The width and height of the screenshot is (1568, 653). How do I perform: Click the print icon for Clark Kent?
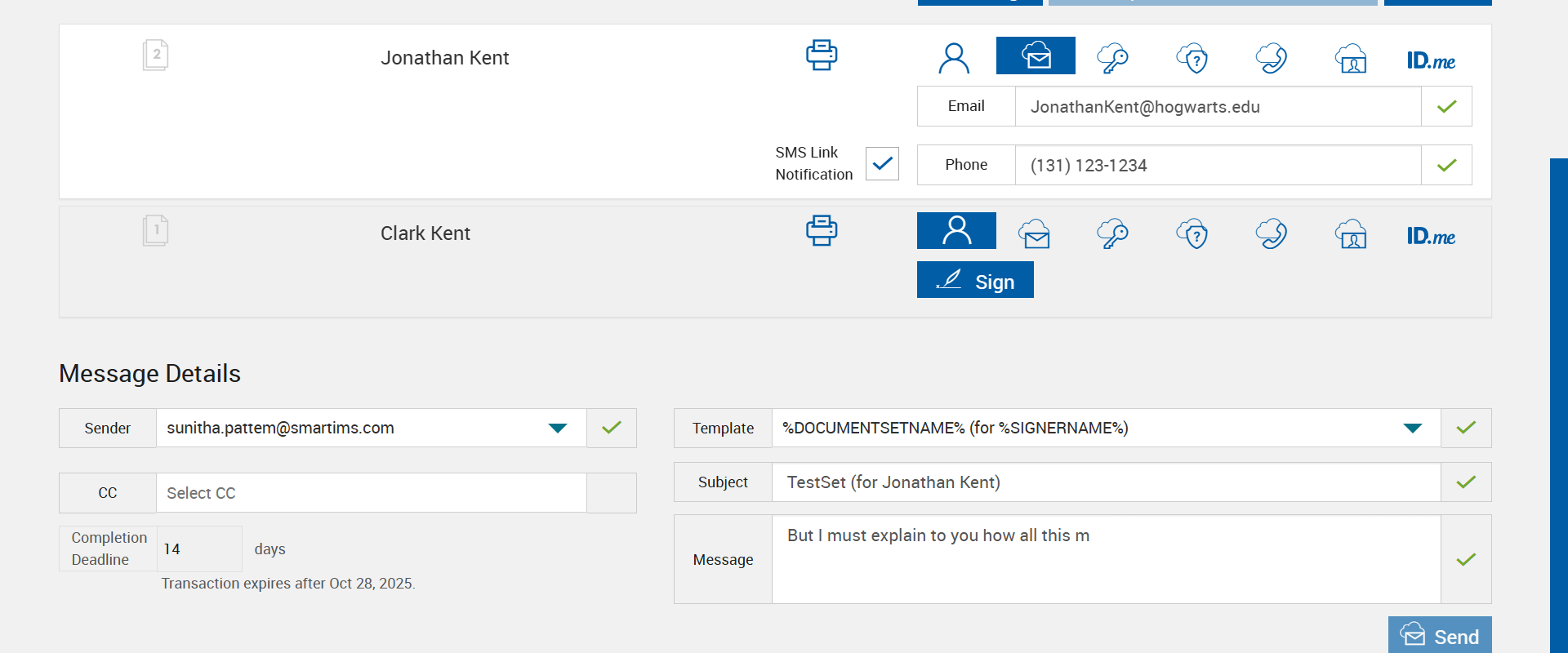click(x=822, y=231)
